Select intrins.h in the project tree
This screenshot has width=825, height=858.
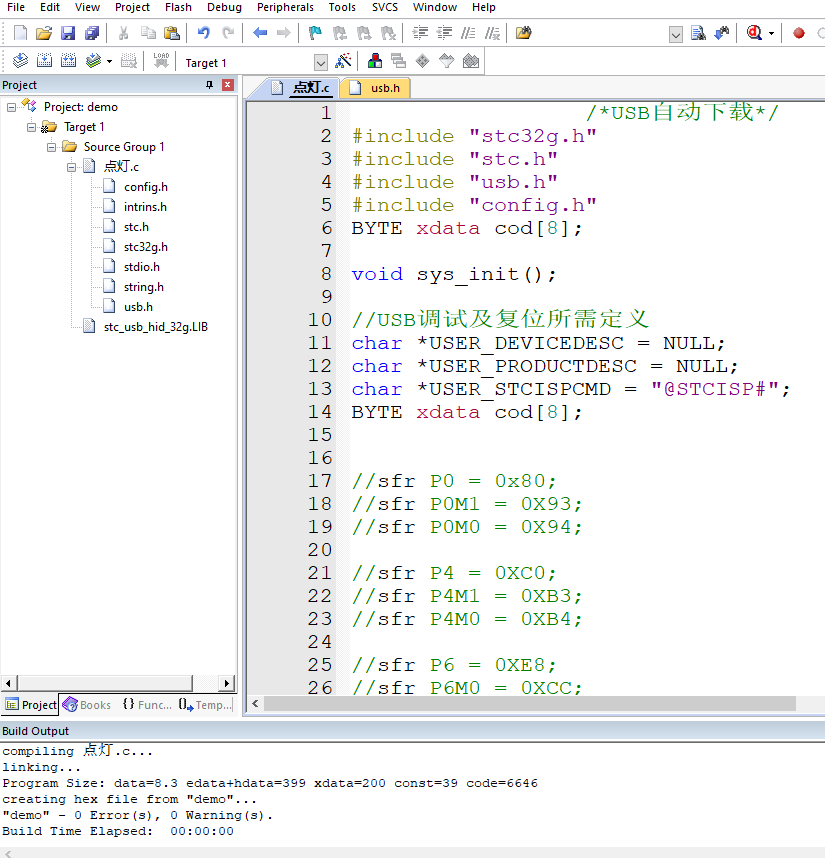click(x=145, y=207)
